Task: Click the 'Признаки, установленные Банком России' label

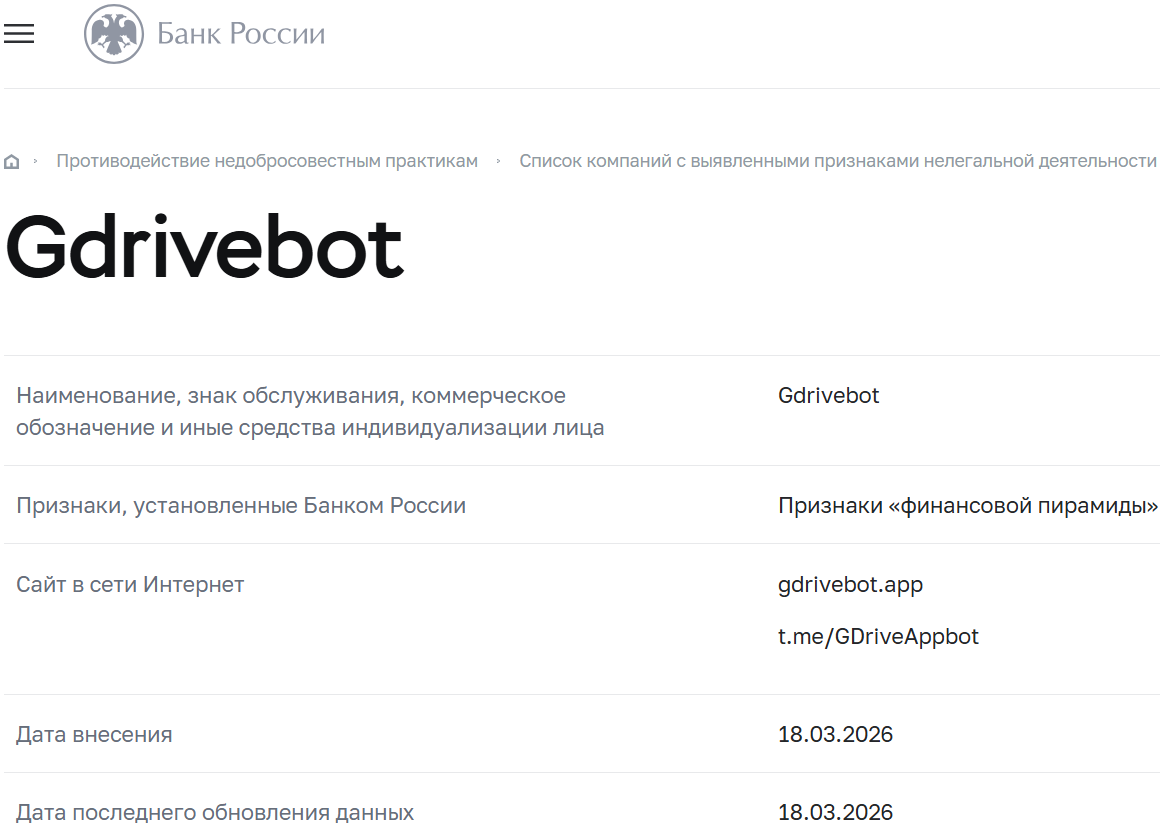Action: [241, 506]
